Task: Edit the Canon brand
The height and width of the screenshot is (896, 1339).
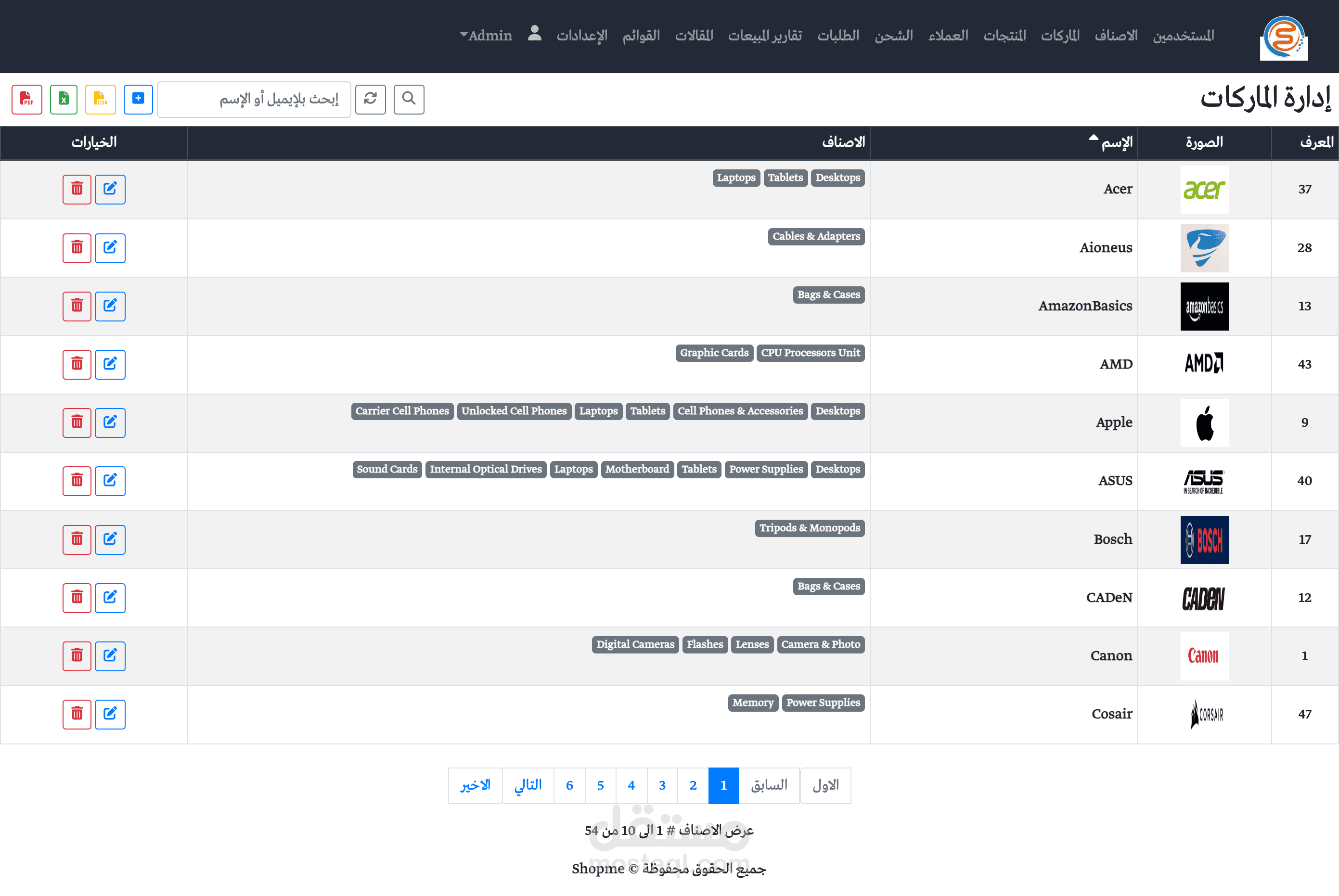Action: pyautogui.click(x=110, y=656)
